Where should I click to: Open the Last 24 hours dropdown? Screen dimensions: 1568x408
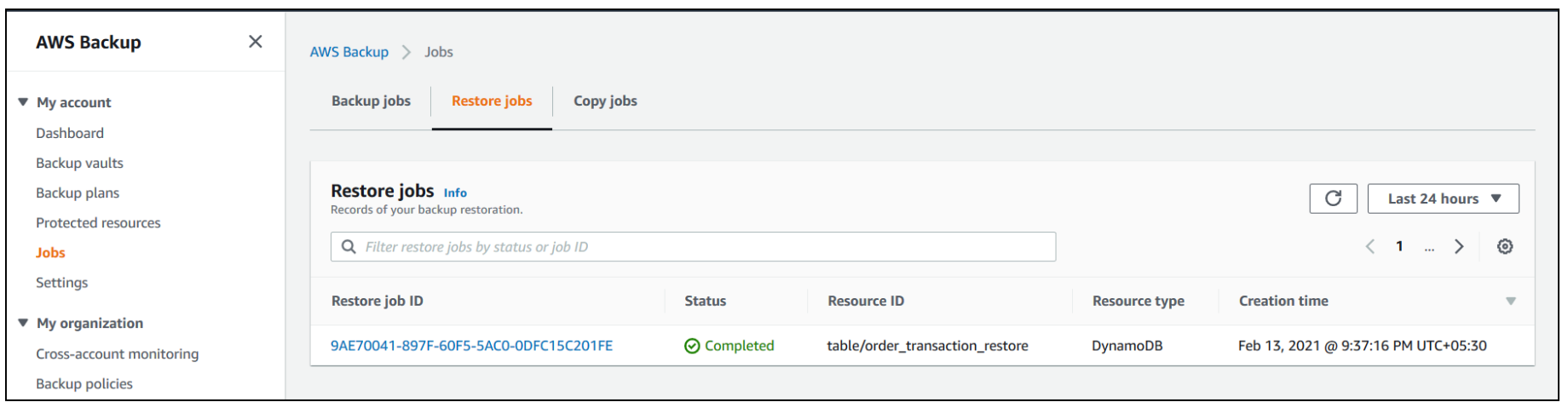1443,198
